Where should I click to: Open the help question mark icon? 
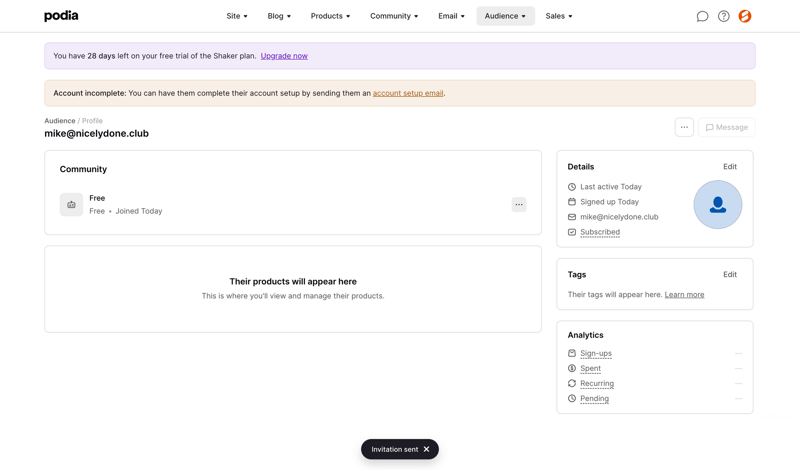tap(723, 16)
